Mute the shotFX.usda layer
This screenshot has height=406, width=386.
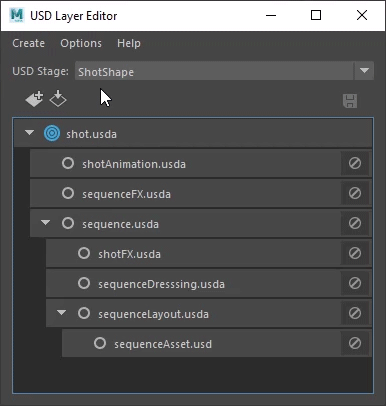pos(355,253)
